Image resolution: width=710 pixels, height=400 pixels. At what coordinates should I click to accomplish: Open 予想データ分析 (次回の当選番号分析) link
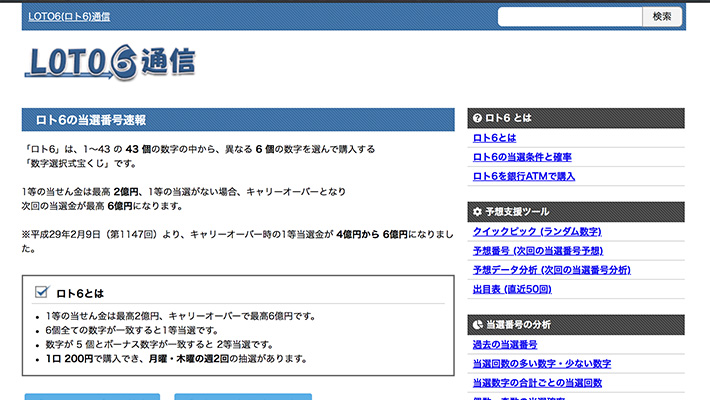[x=565, y=270]
